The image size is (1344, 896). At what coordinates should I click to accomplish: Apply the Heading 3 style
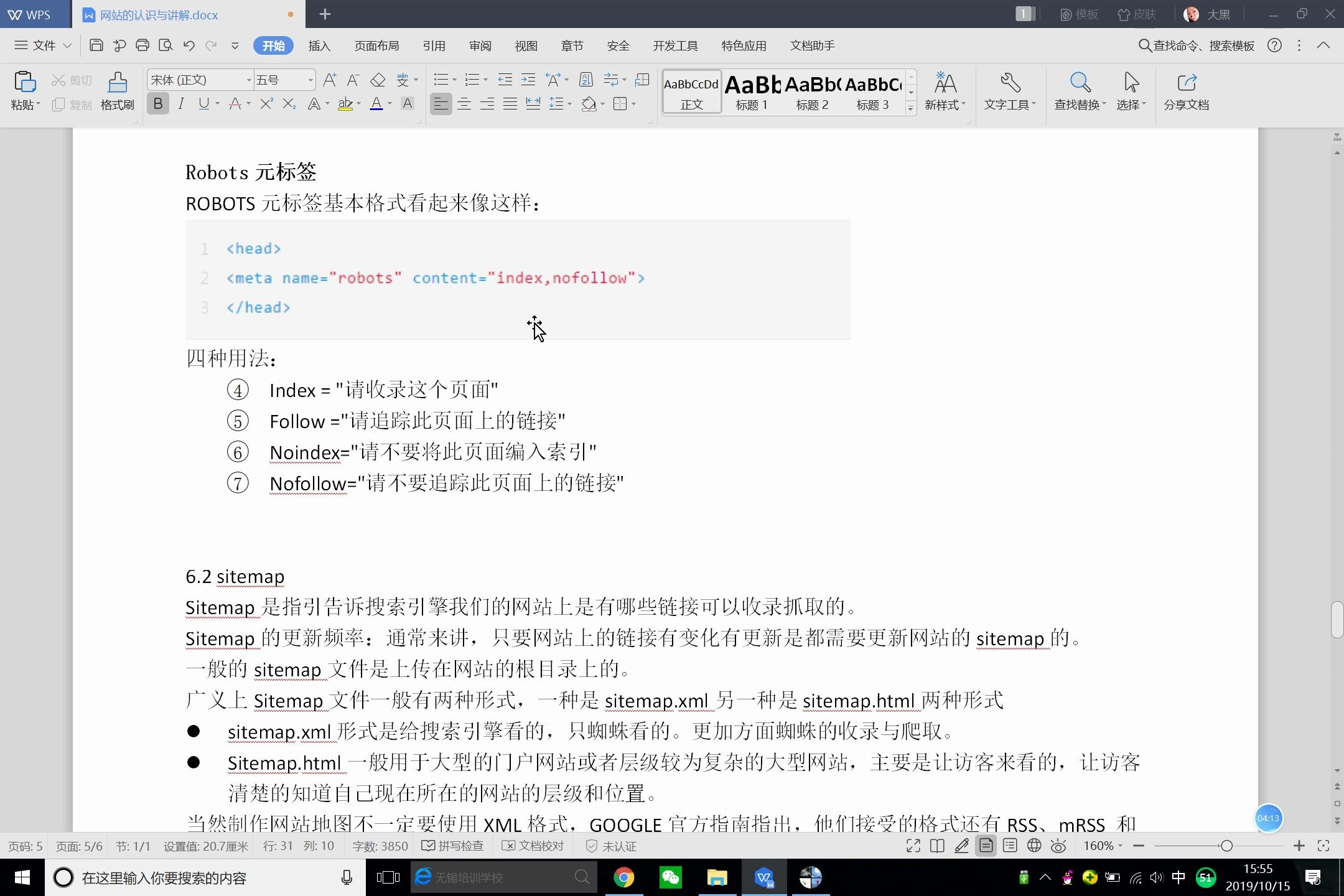(x=873, y=91)
